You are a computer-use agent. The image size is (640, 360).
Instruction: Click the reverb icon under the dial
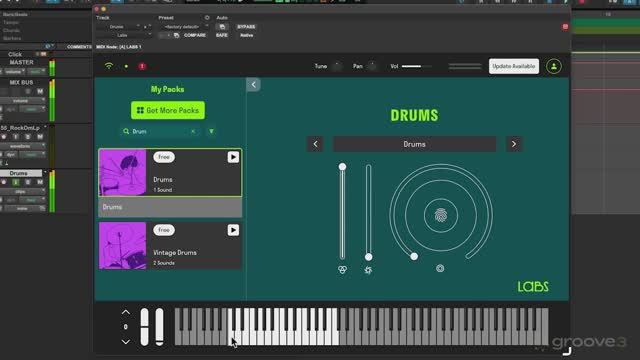tap(440, 268)
